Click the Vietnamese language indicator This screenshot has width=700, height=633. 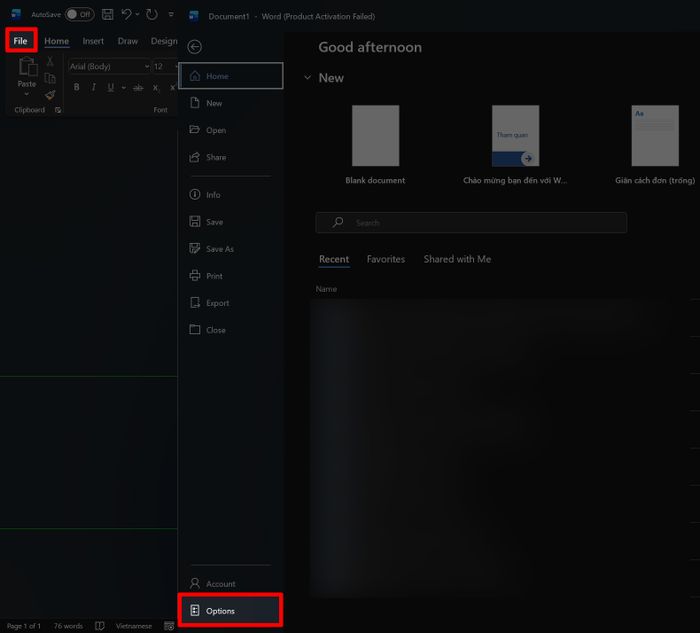(x=134, y=626)
